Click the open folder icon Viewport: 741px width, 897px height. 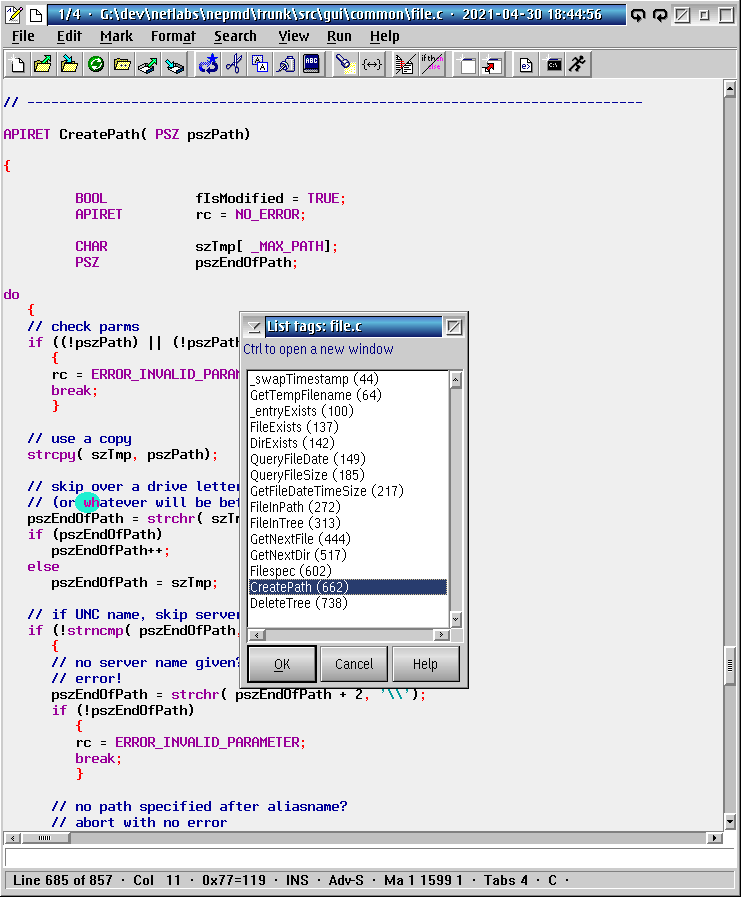click(122, 64)
